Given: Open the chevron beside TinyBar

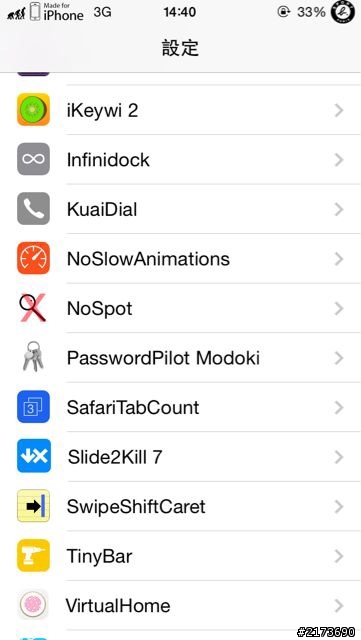Looking at the screenshot, I should [339, 556].
